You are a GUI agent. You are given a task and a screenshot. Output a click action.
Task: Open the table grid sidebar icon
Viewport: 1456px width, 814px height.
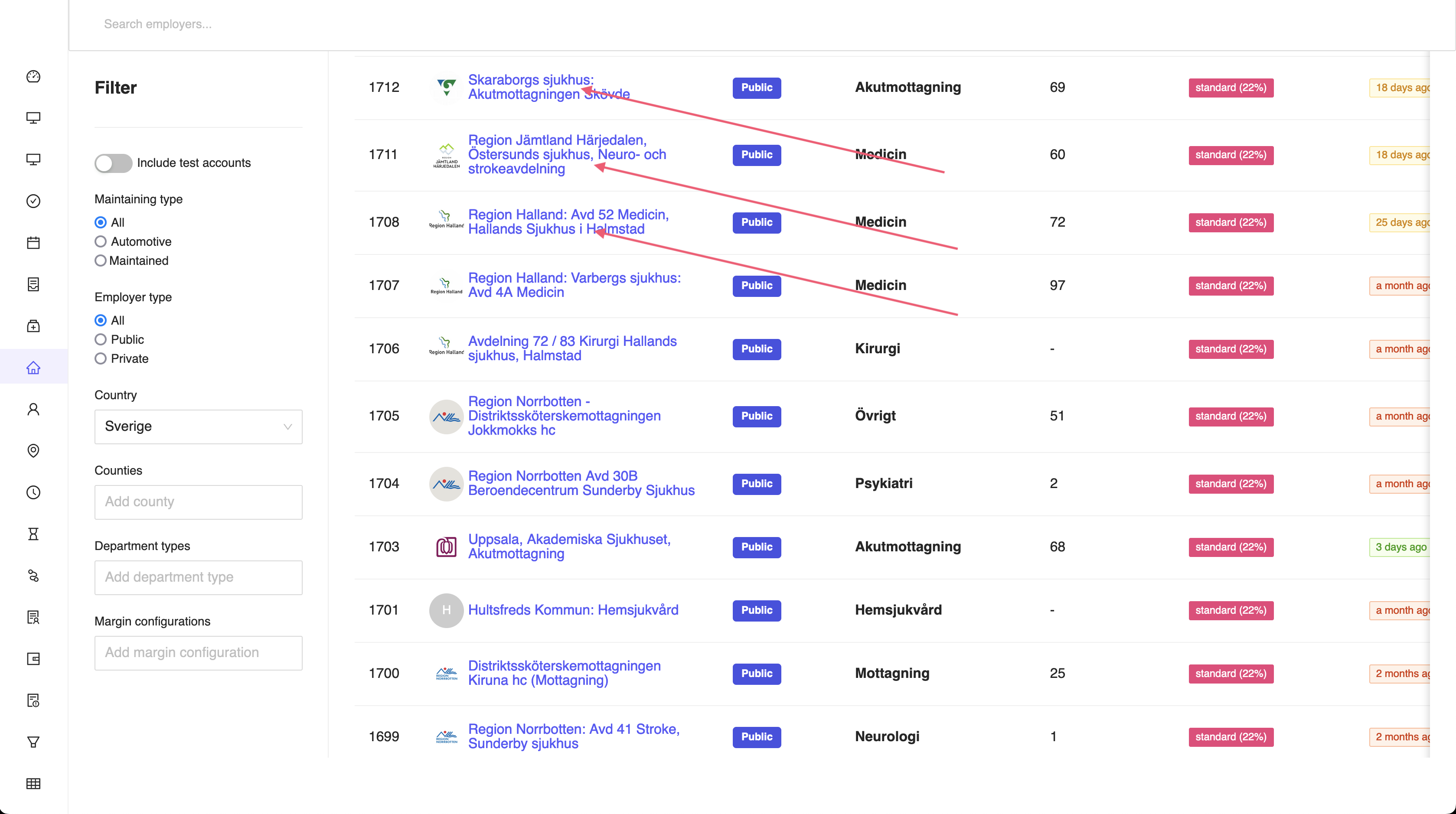[x=33, y=784]
